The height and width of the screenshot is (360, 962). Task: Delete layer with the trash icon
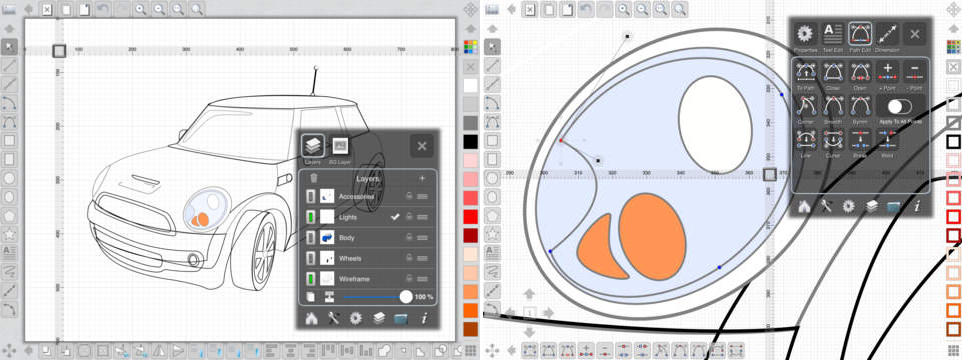[x=314, y=178]
